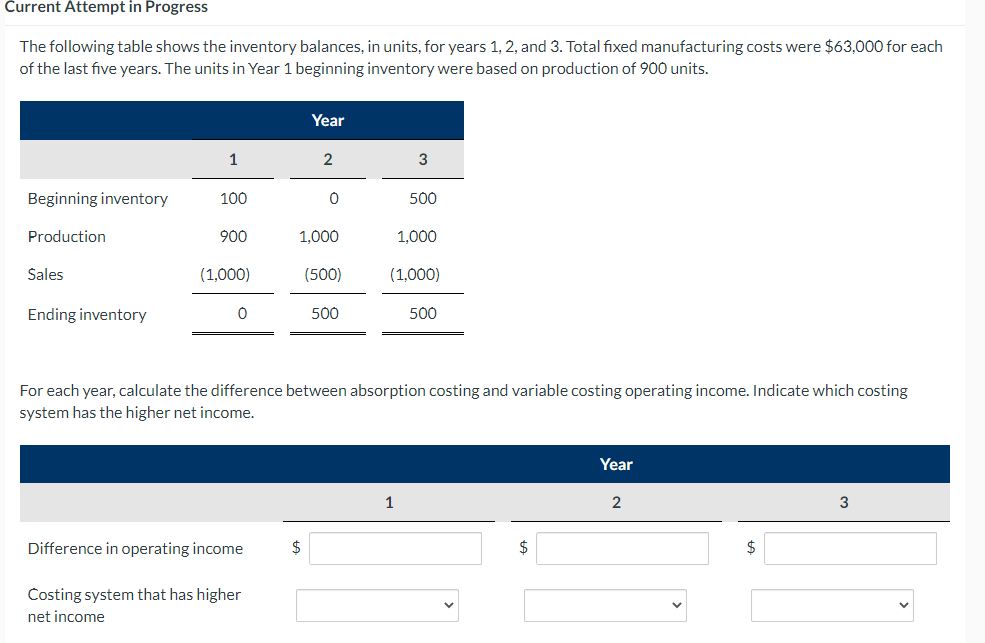This screenshot has width=985, height=643.
Task: Click the 'Year' header of the answer table
Action: click(616, 465)
